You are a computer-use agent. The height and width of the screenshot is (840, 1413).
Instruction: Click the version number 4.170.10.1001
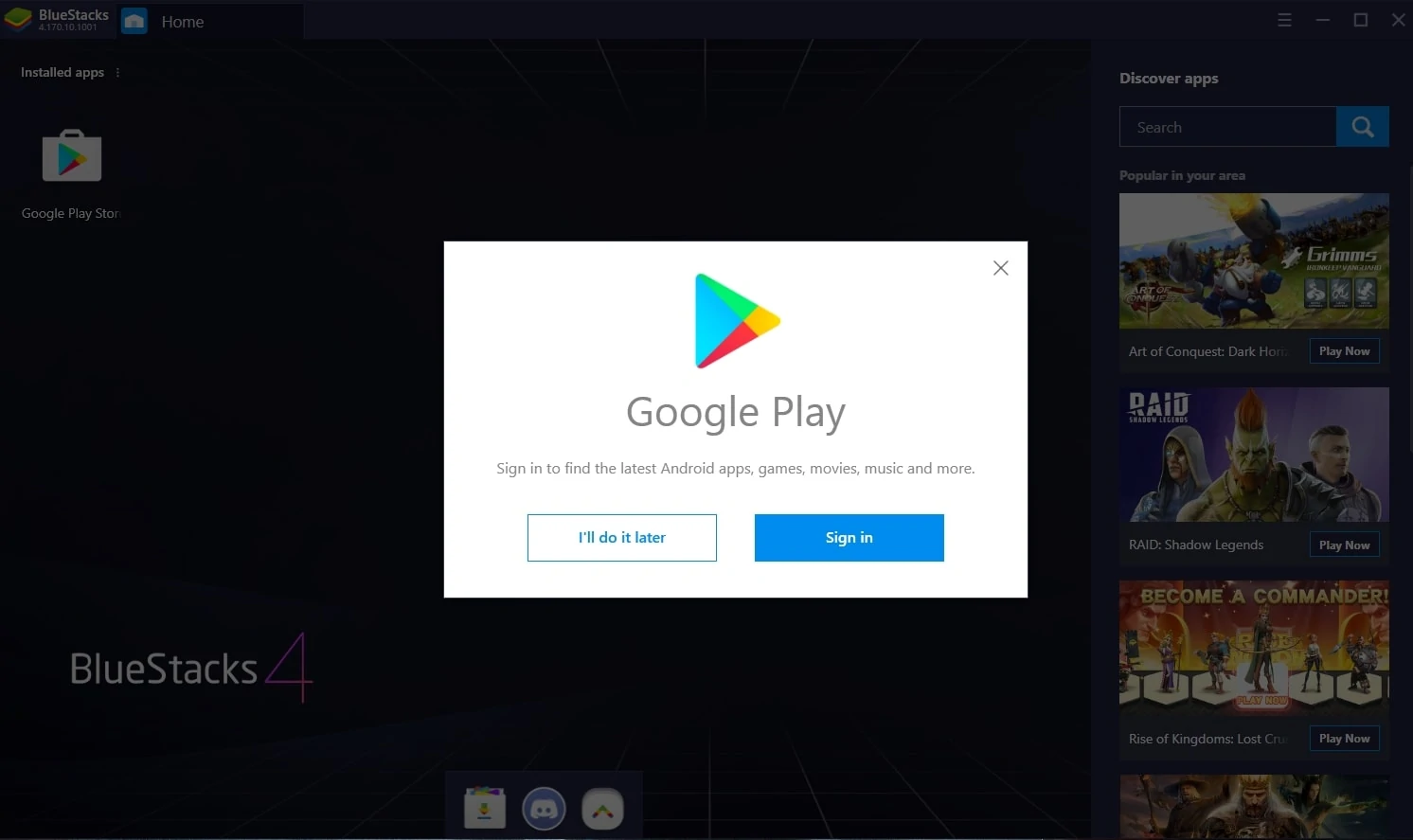pyautogui.click(x=68, y=27)
